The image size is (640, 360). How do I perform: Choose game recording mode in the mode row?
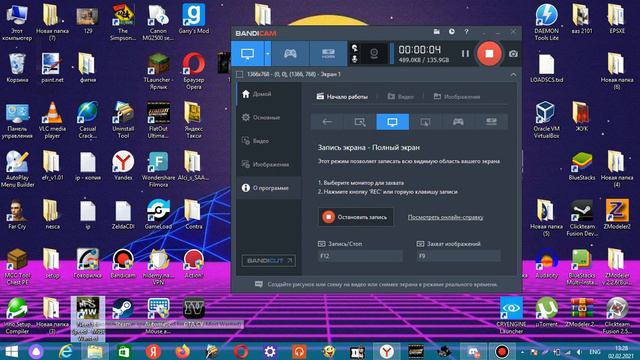point(458,122)
